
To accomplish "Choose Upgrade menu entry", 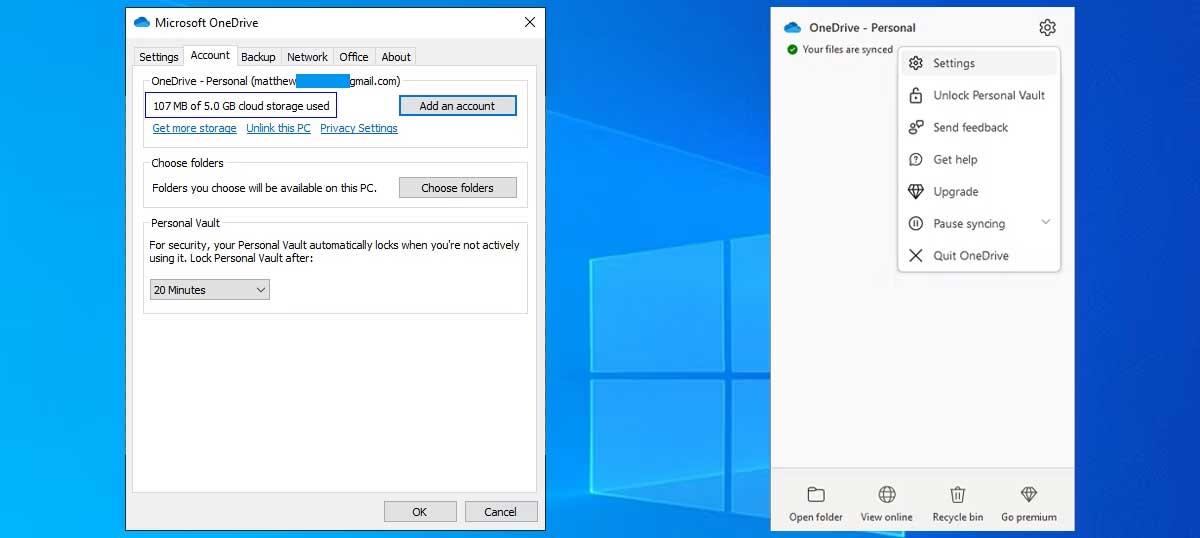I will click(979, 191).
